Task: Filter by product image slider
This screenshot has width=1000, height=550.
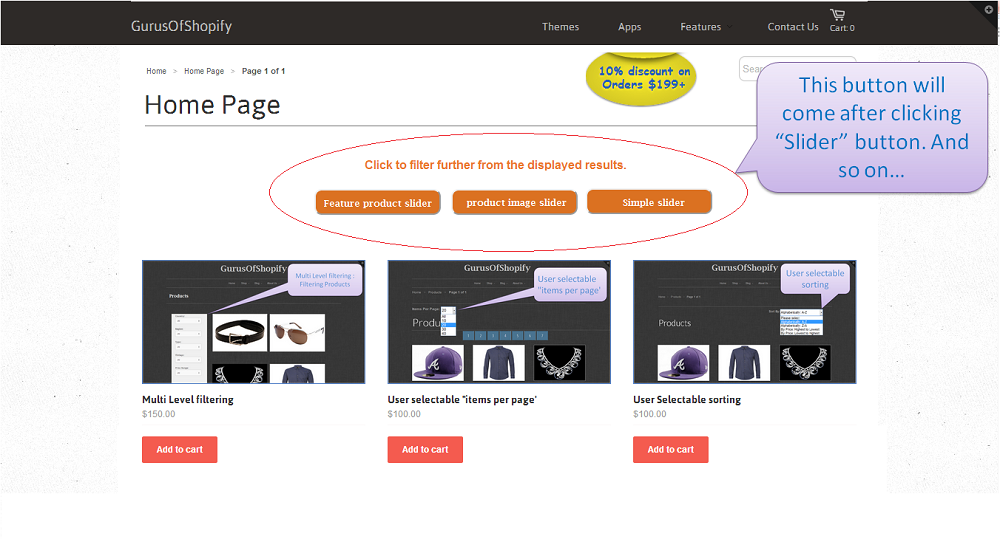Action: coord(515,202)
